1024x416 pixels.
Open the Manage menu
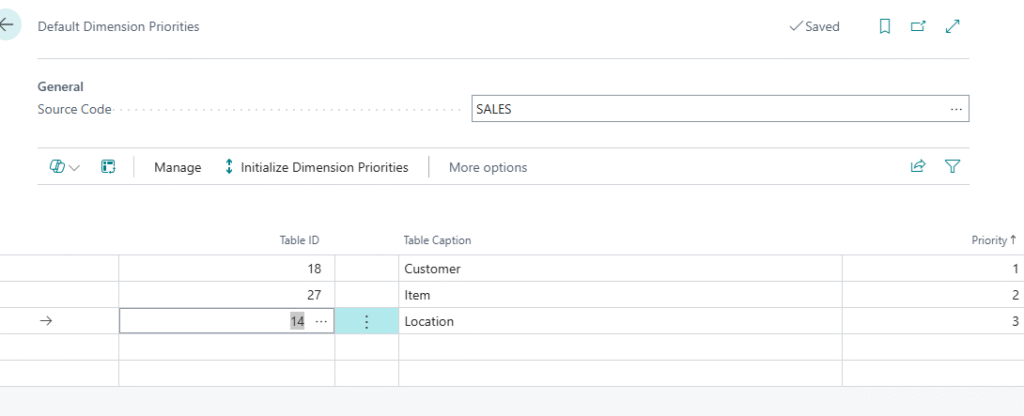pos(177,167)
